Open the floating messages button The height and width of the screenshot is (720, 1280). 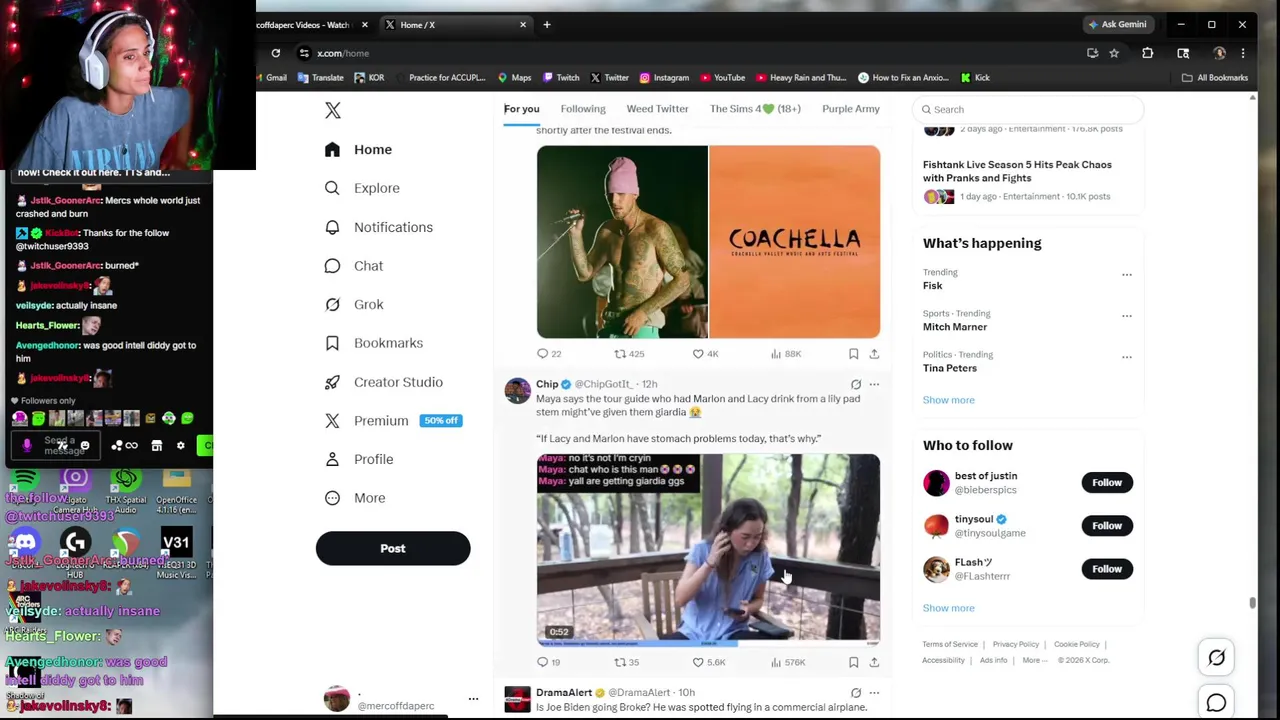point(1216,703)
